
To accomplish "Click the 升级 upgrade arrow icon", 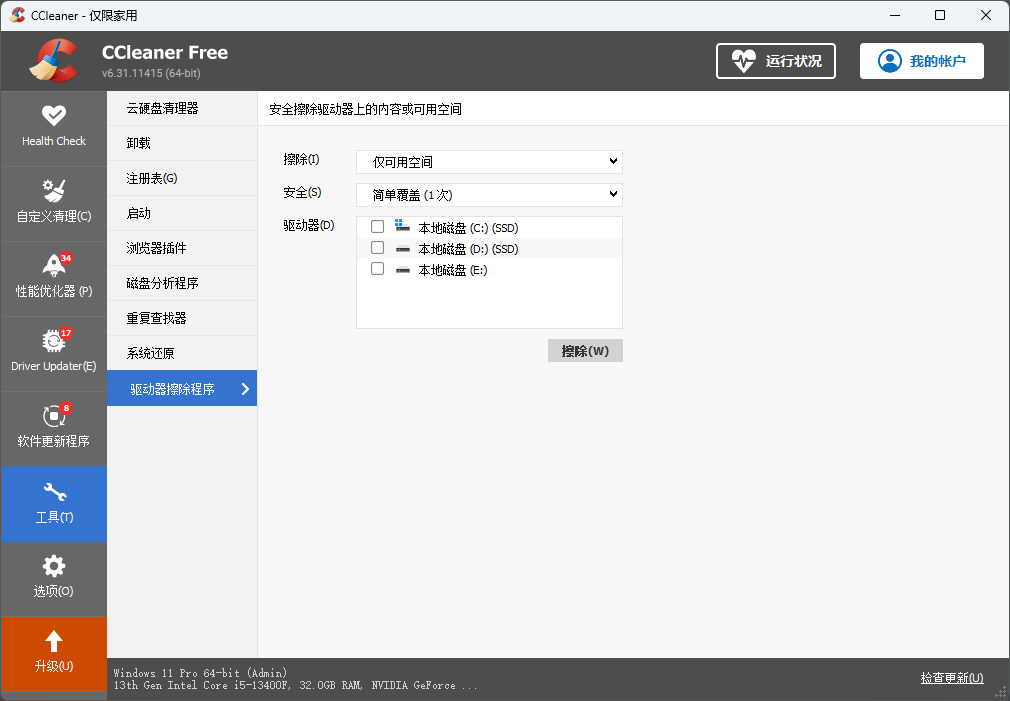I will (53, 641).
